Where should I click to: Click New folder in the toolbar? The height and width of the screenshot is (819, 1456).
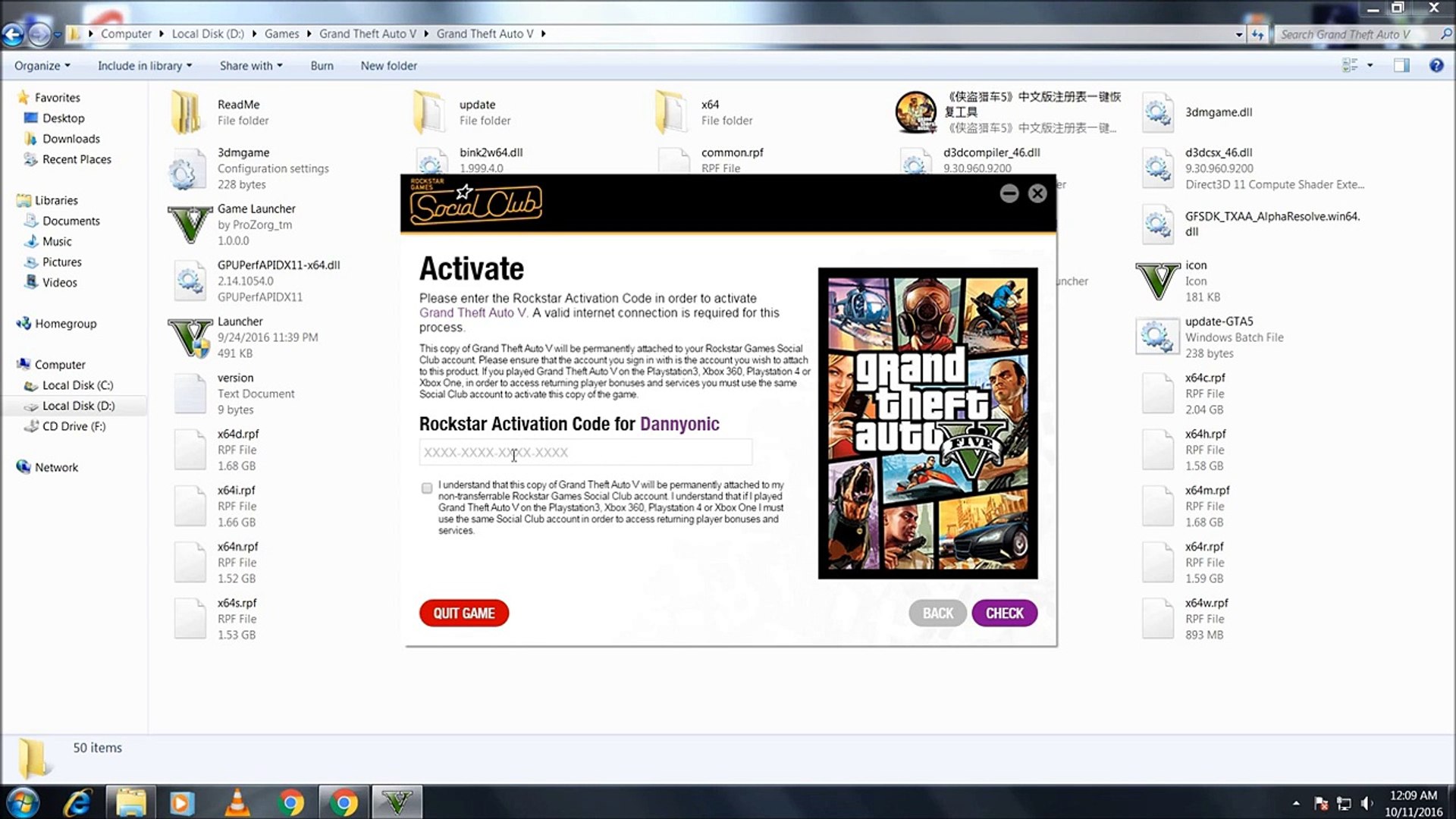click(x=389, y=66)
